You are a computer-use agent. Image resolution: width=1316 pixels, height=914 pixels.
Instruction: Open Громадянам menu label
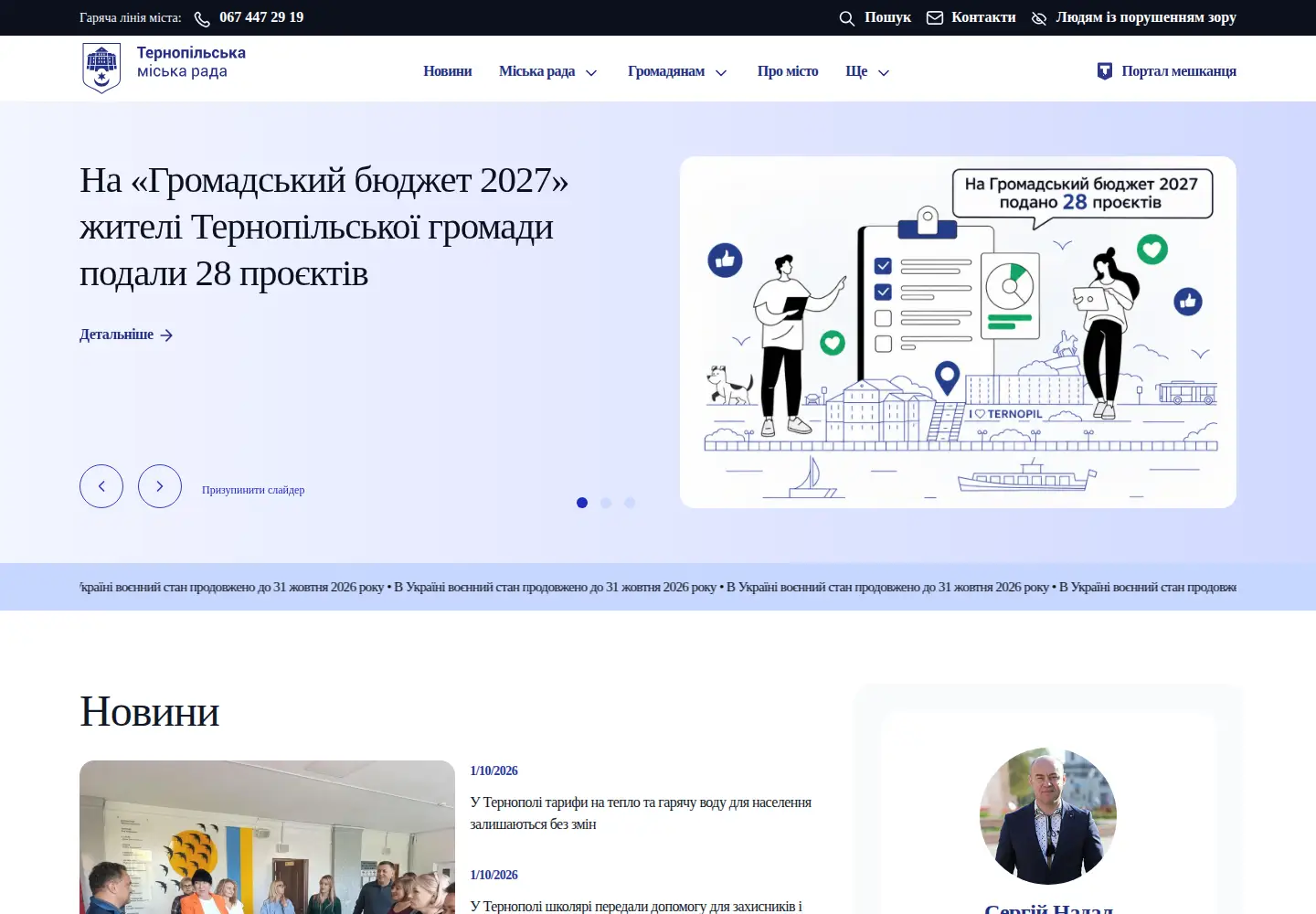[x=666, y=71]
